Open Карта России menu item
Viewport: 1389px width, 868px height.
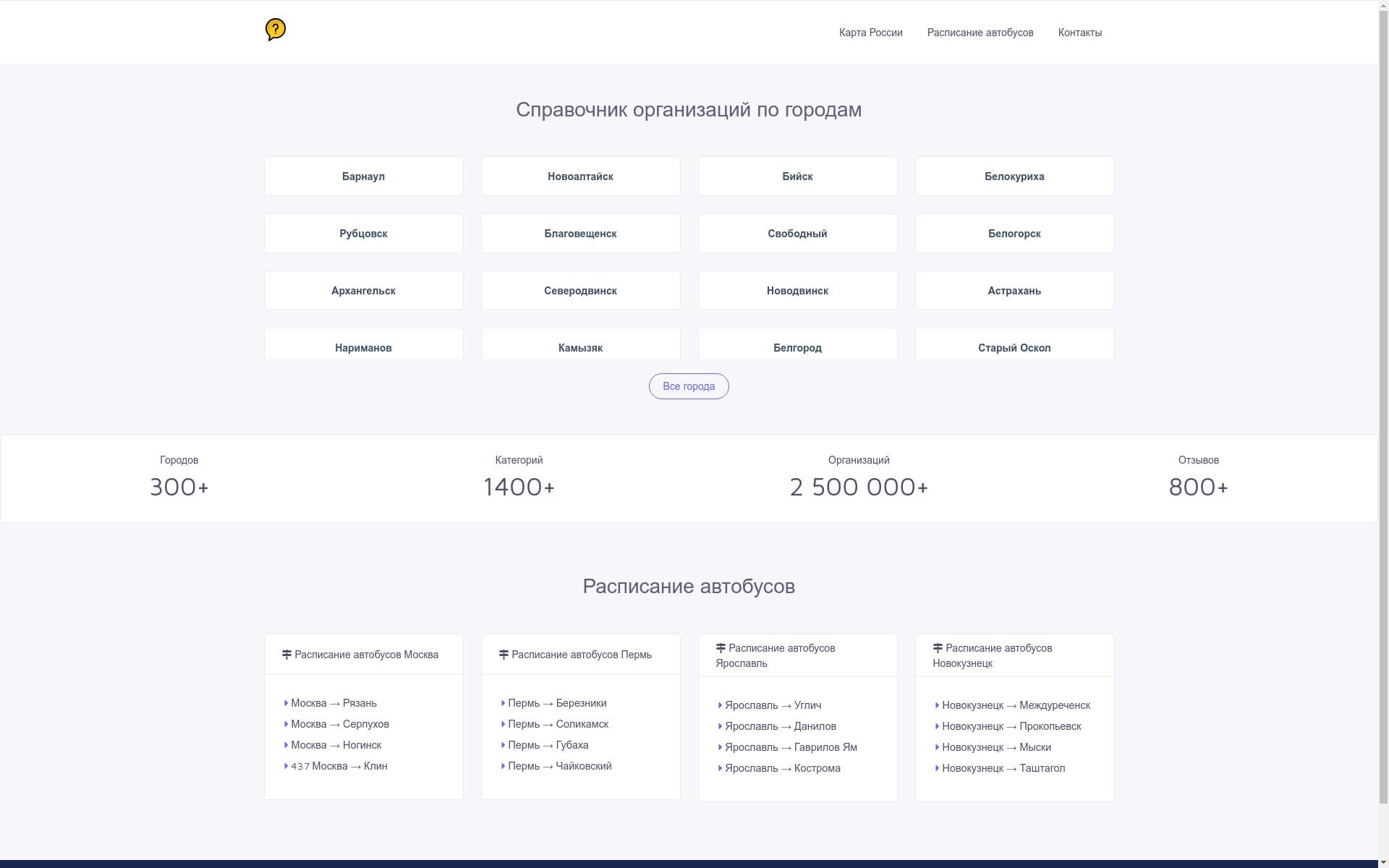click(870, 33)
